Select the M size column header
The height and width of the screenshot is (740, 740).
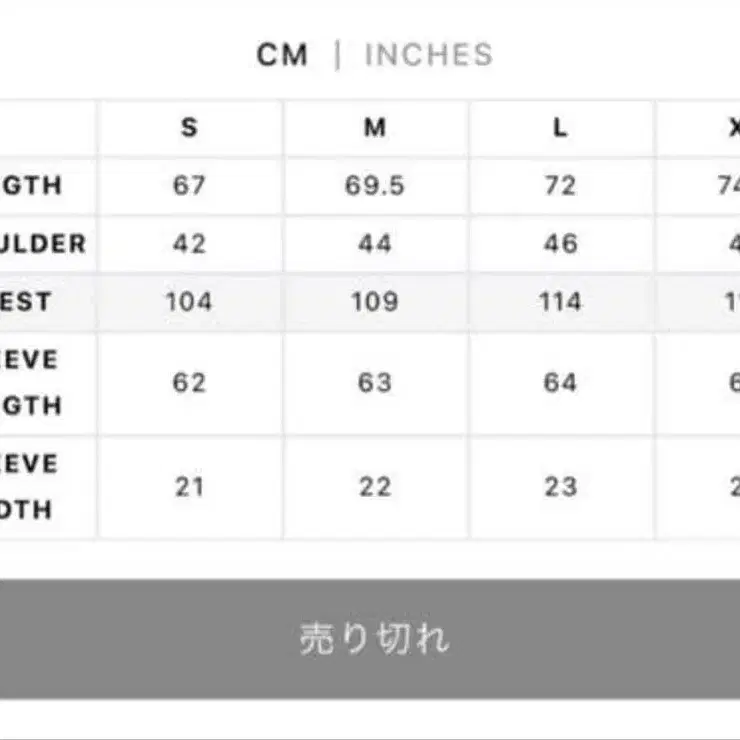point(375,128)
